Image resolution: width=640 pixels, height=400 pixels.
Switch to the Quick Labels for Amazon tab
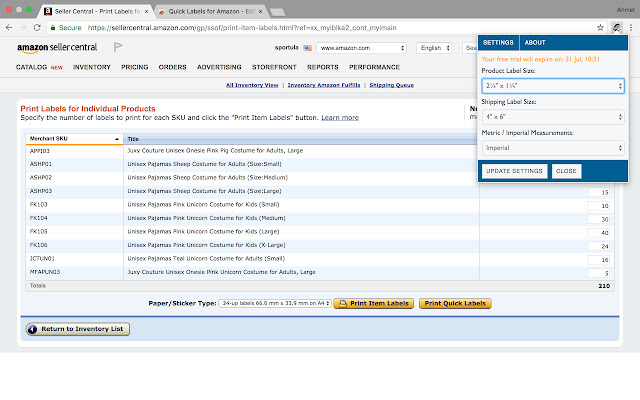[210, 11]
